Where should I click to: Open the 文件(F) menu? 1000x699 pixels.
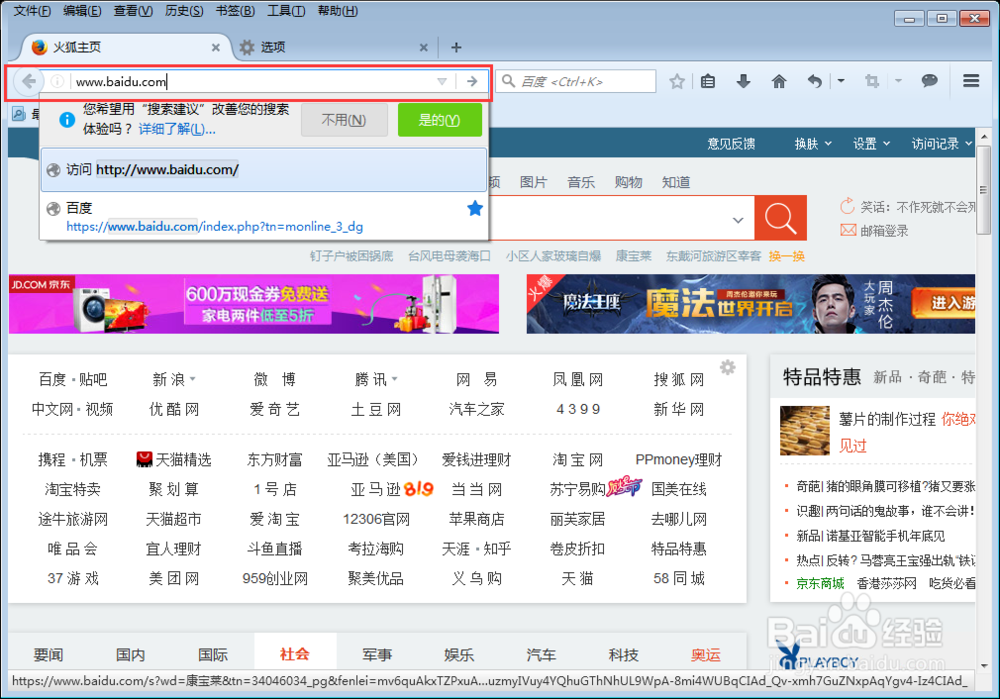(33, 11)
